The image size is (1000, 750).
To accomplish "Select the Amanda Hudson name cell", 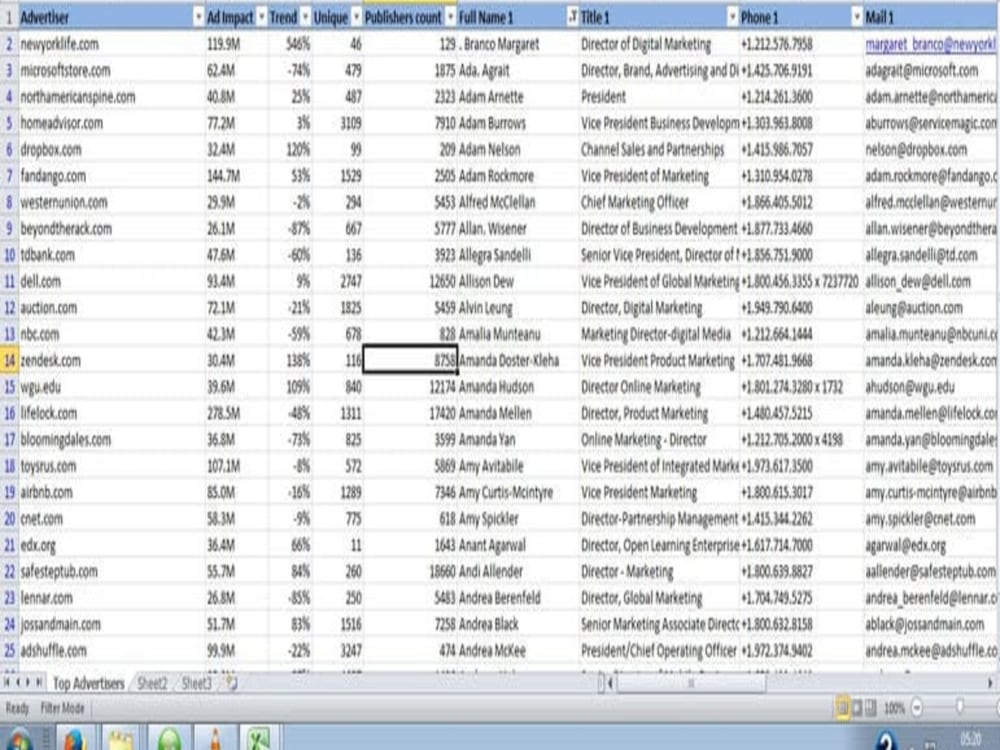I will 518,387.
